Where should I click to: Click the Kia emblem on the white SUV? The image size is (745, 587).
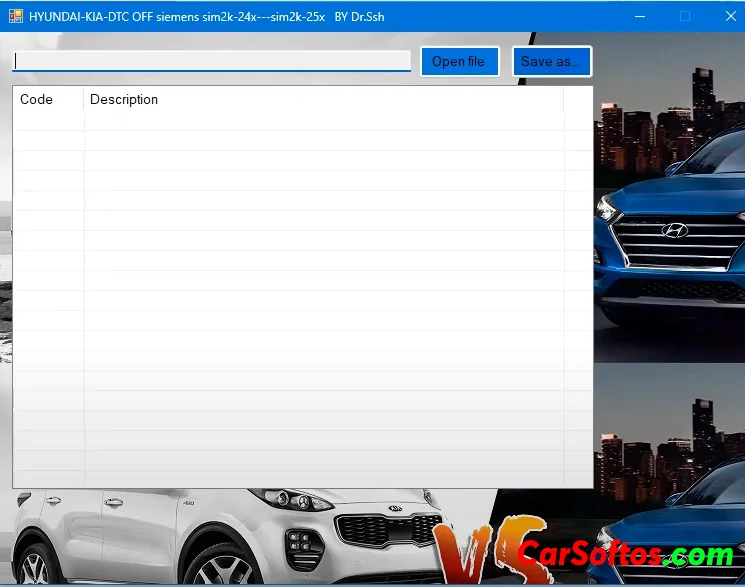point(395,509)
